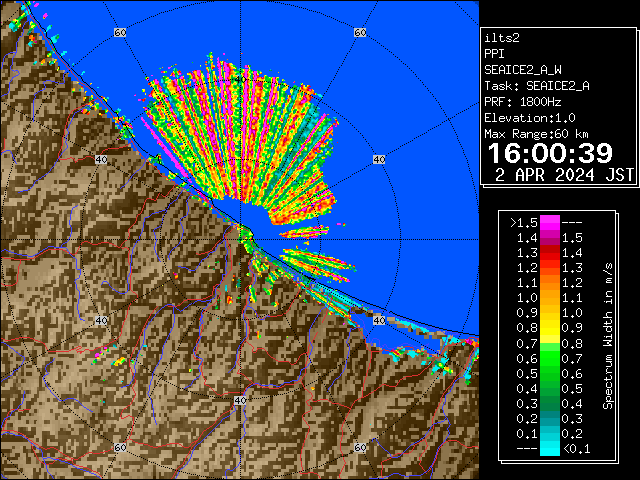Click the ilts2 radar site label

point(502,38)
